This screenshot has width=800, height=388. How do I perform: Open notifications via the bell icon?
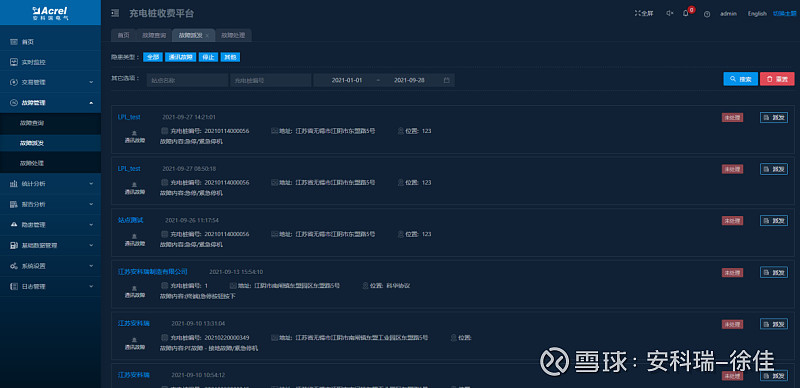[686, 13]
